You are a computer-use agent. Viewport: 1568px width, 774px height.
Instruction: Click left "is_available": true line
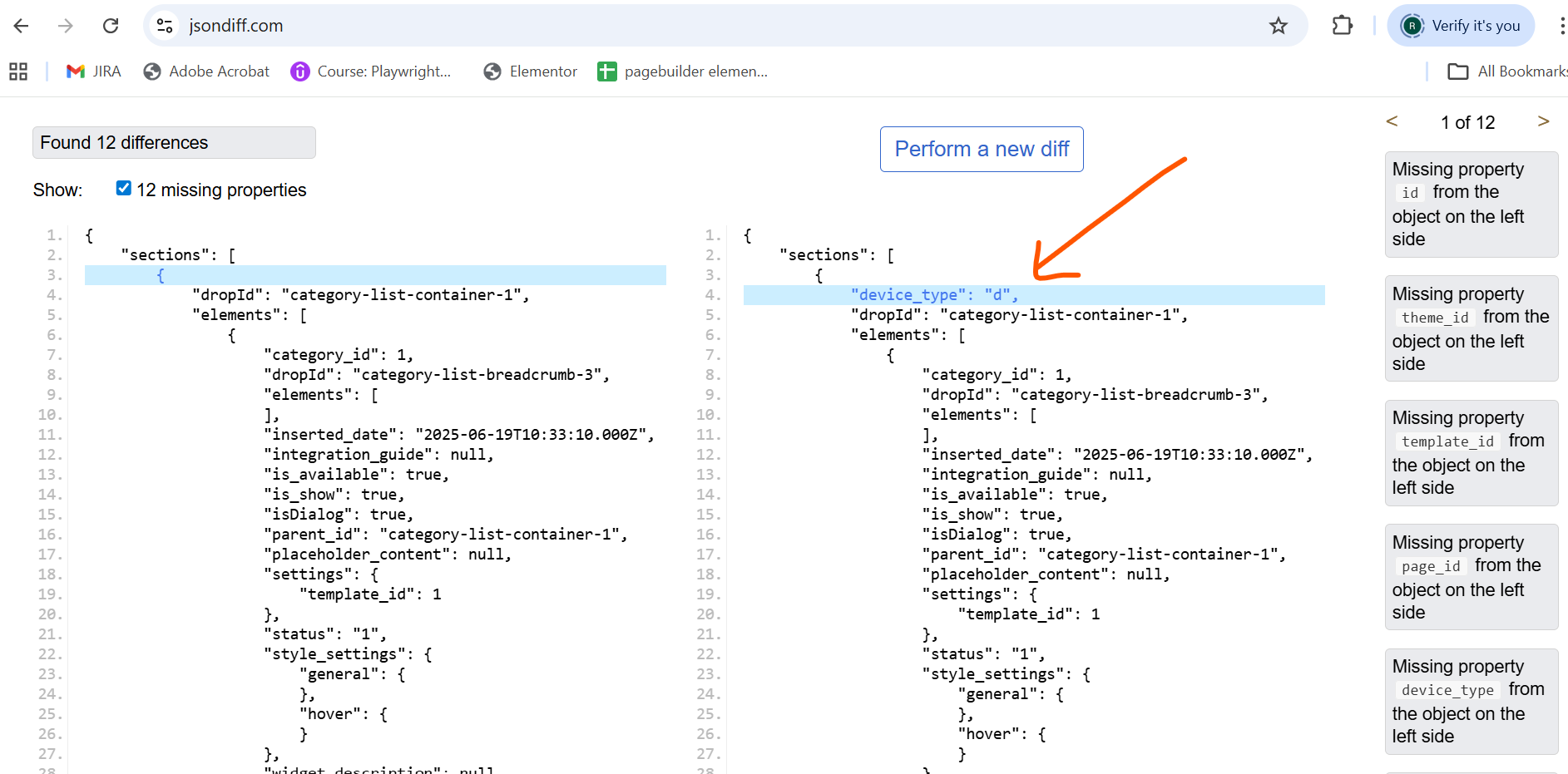357,475
